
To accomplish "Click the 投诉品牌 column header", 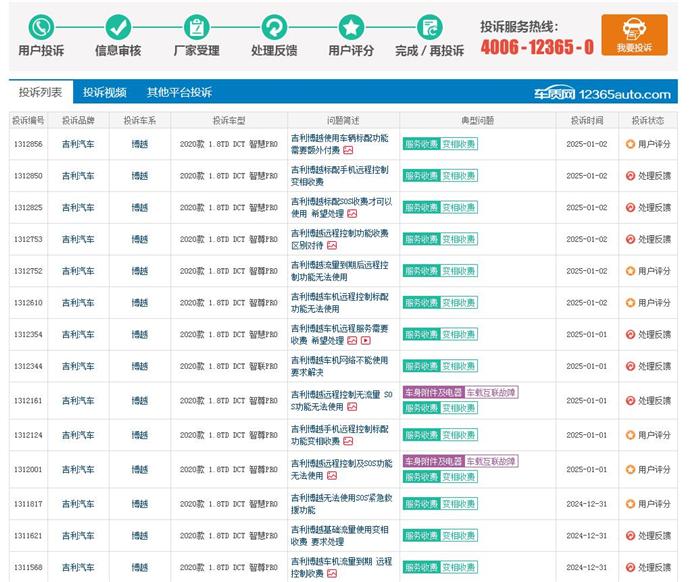I will coord(78,121).
